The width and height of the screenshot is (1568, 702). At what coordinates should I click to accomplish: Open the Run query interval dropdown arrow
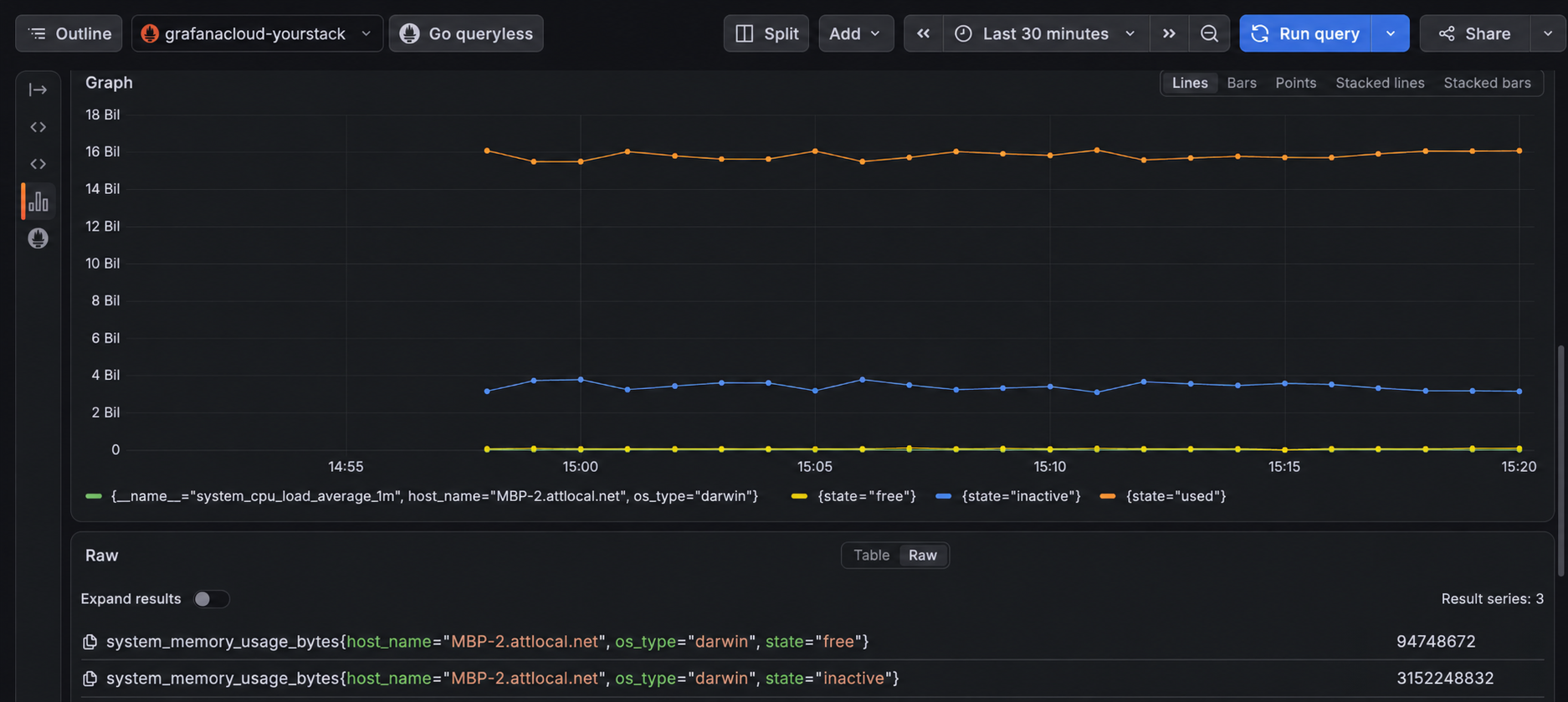click(1391, 33)
